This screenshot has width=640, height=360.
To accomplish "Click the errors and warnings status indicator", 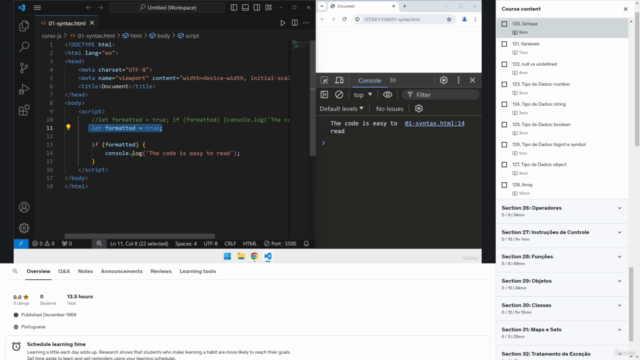I will point(43,244).
